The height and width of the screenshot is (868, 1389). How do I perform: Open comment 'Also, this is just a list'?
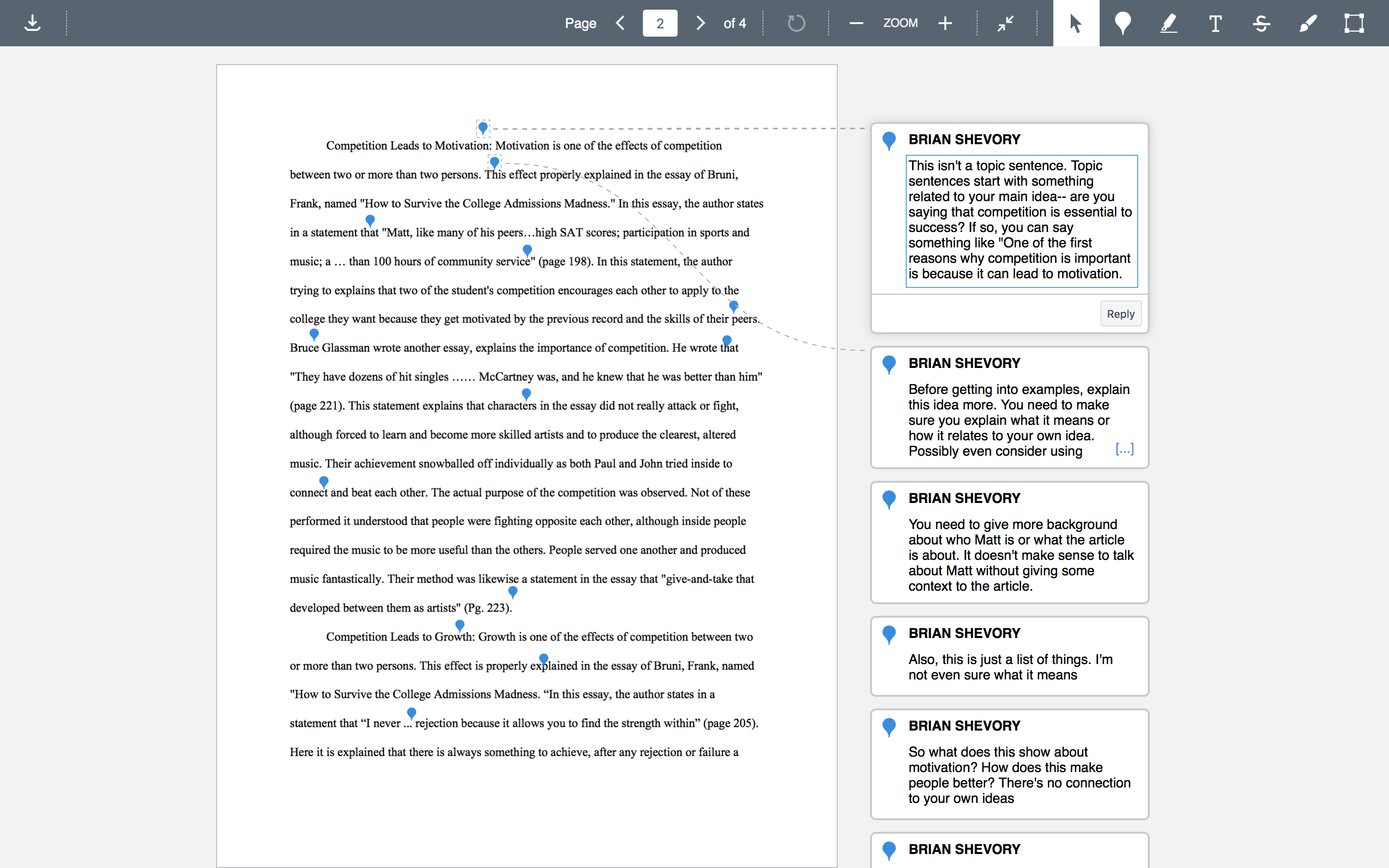click(1009, 656)
